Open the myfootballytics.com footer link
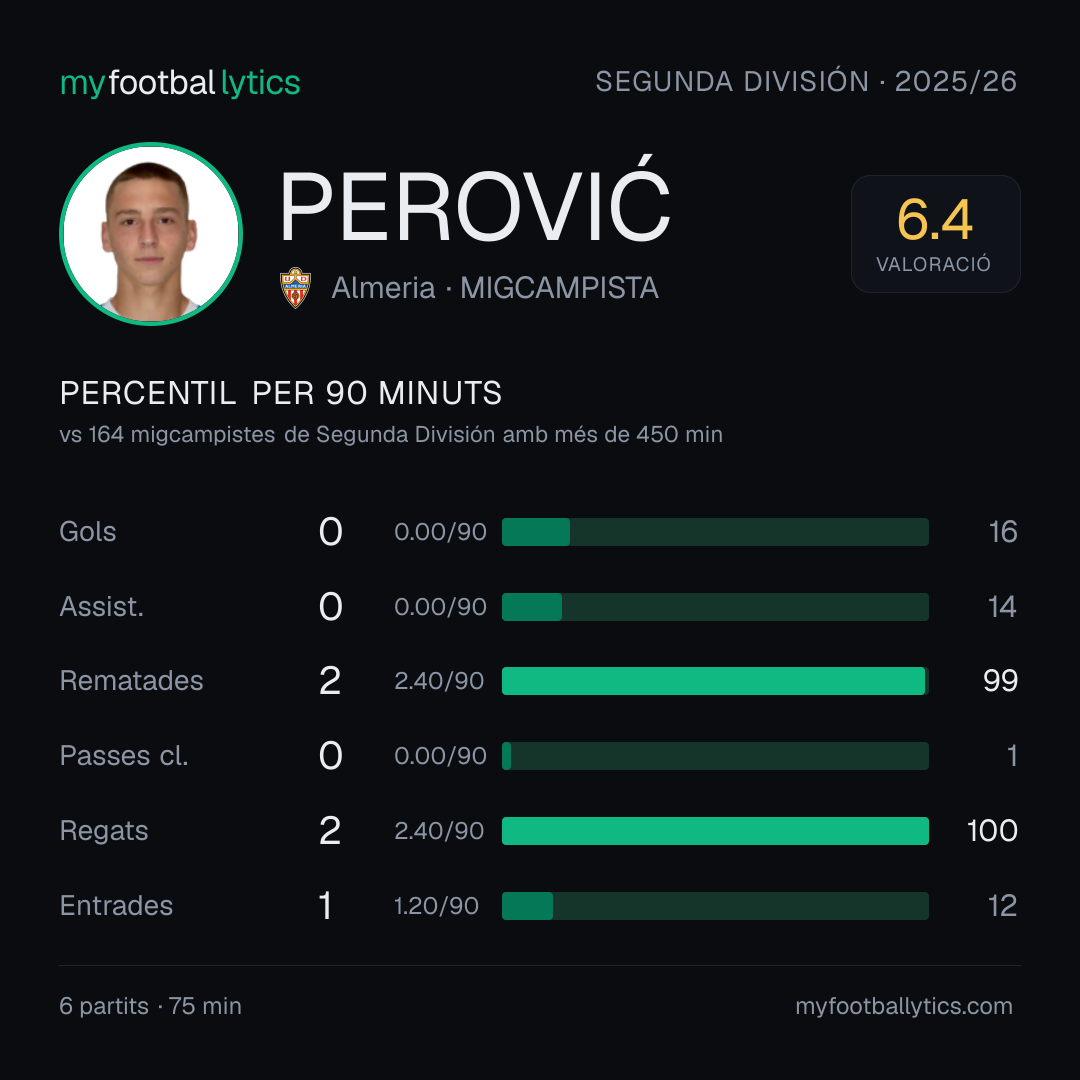Screen dimensions: 1080x1080 pyautogui.click(x=904, y=1006)
